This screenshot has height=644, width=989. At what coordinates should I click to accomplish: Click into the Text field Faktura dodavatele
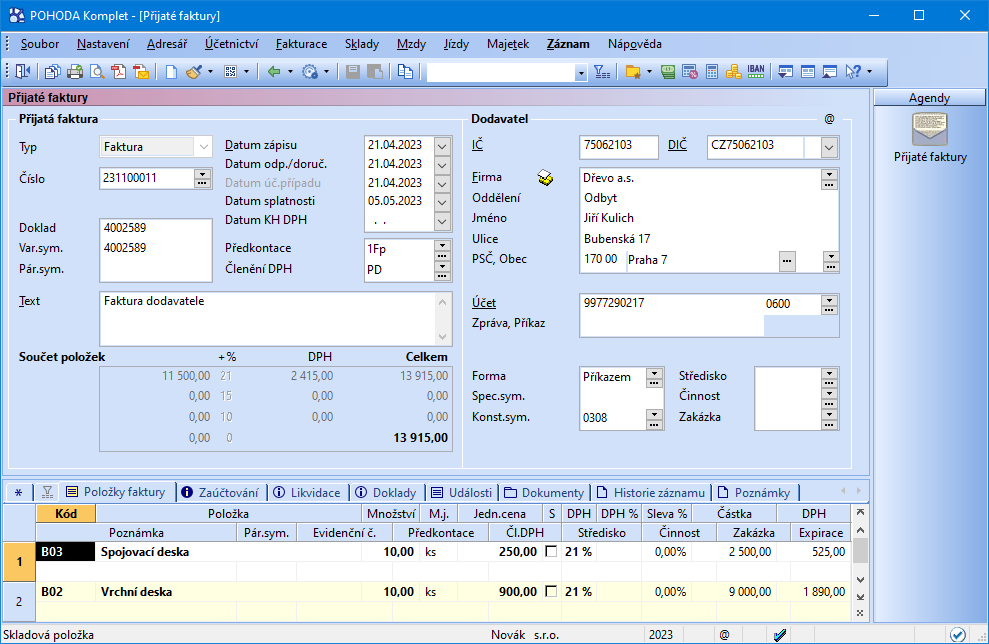click(267, 319)
